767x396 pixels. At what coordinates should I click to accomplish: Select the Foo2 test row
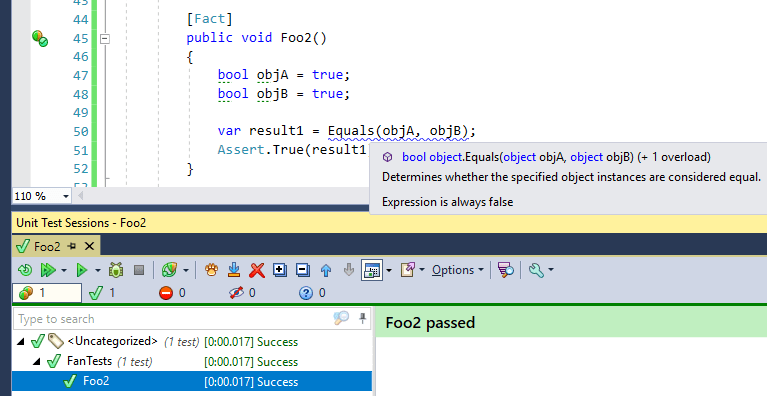click(x=192, y=381)
